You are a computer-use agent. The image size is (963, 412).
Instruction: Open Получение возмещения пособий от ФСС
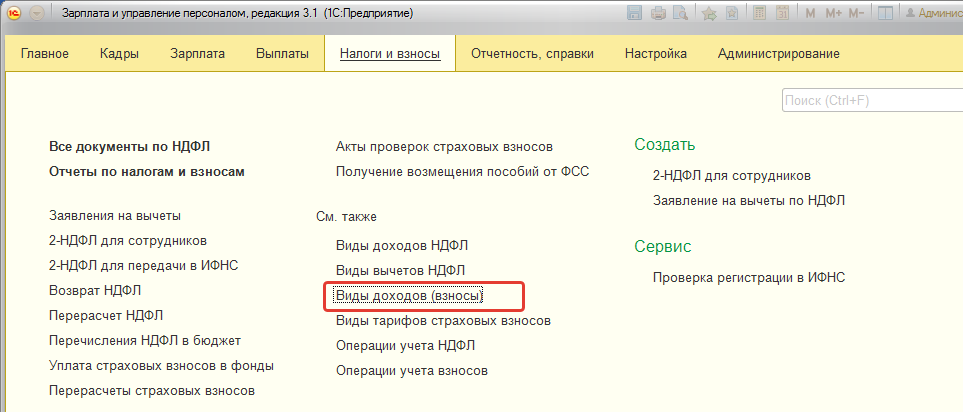pyautogui.click(x=462, y=172)
